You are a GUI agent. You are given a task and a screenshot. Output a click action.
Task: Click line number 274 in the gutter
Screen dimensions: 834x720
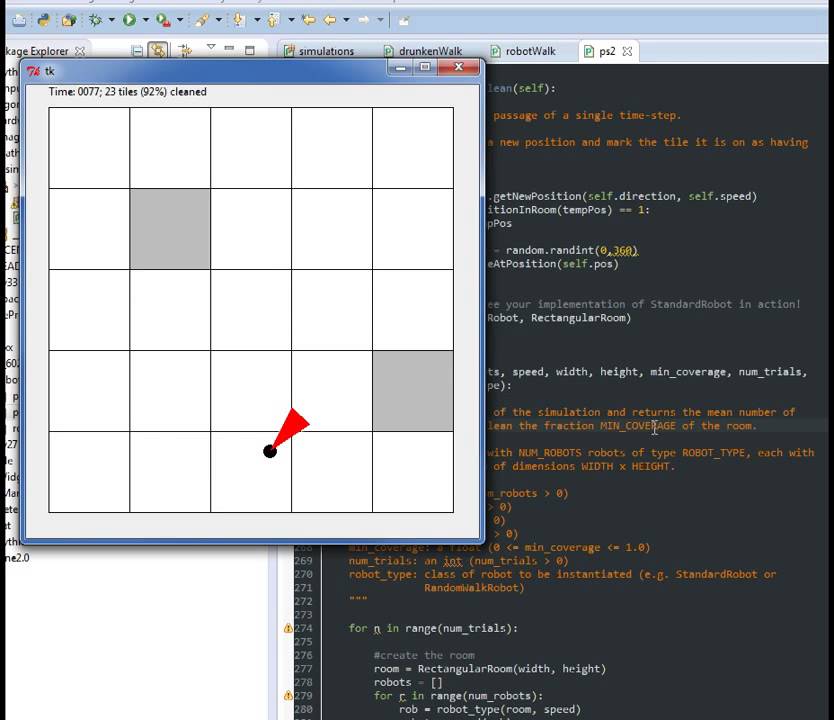click(304, 628)
